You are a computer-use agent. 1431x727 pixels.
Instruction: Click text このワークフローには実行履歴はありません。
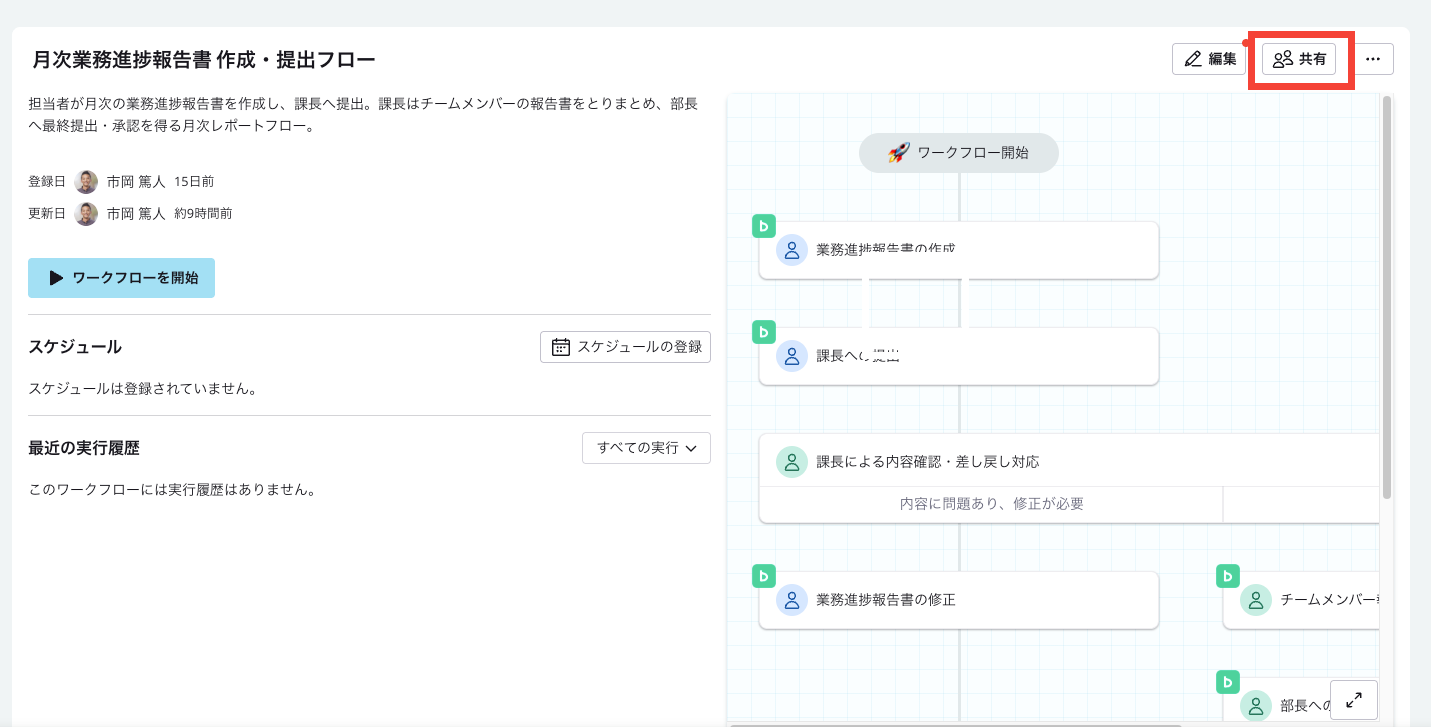pyautogui.click(x=173, y=491)
